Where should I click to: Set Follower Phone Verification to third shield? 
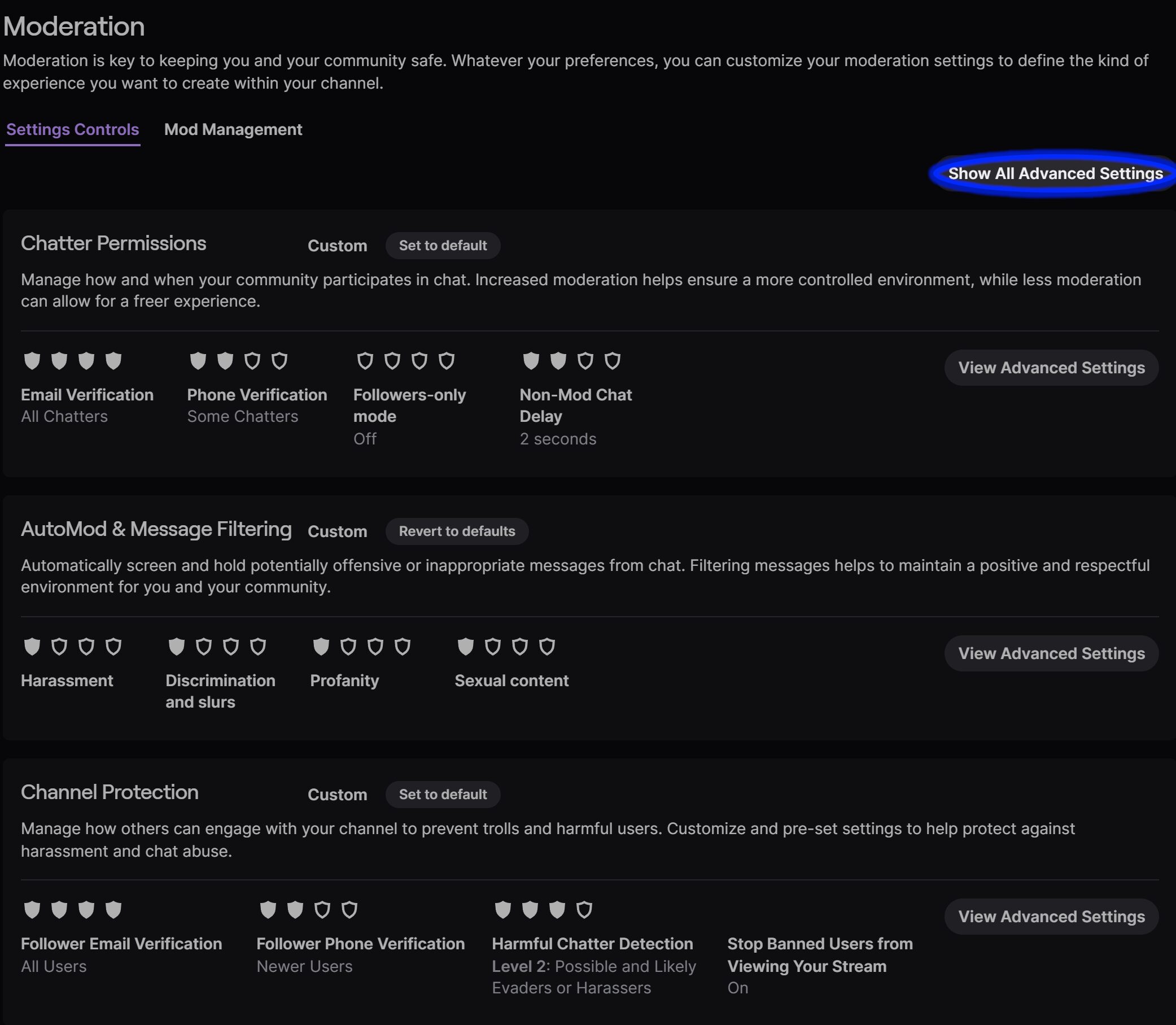(x=322, y=909)
